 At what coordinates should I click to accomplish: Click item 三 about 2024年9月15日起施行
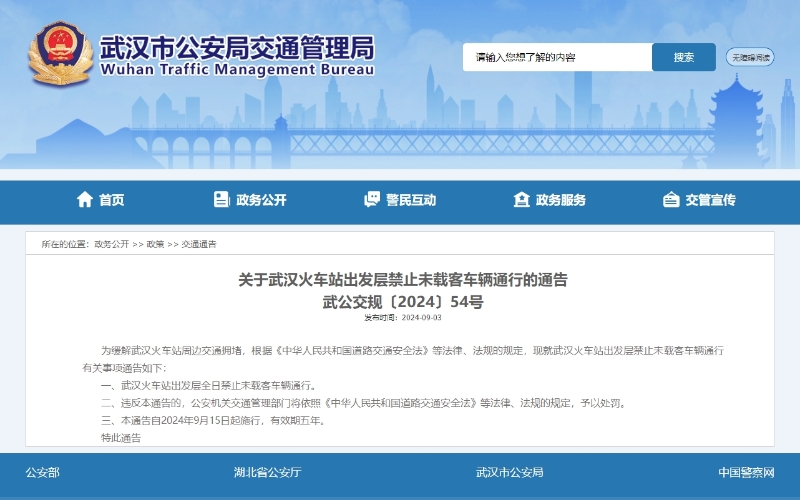214,420
